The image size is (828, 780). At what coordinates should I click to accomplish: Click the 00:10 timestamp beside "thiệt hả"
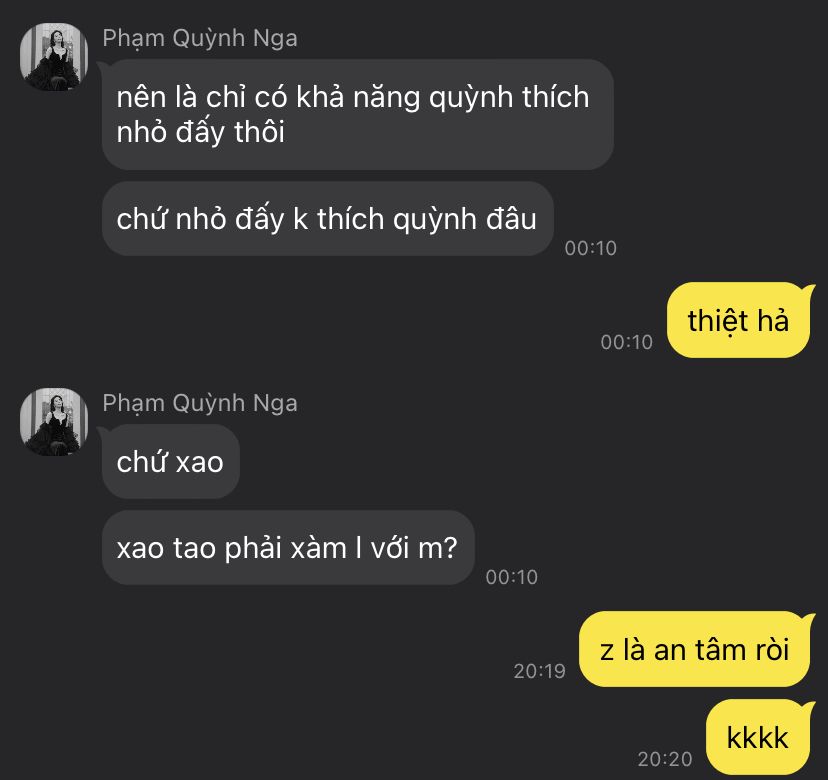(x=627, y=342)
